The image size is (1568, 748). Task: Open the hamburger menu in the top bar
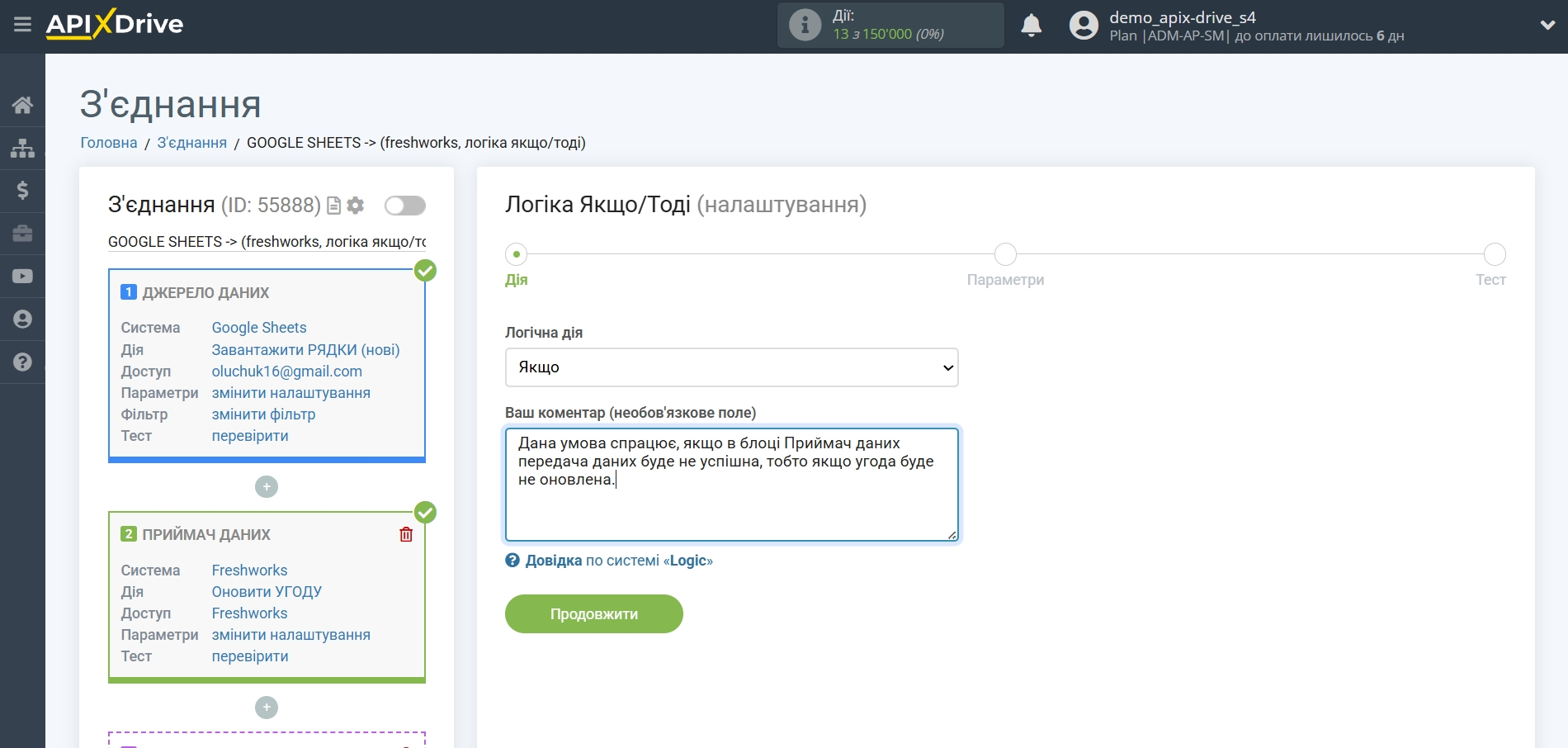[22, 25]
